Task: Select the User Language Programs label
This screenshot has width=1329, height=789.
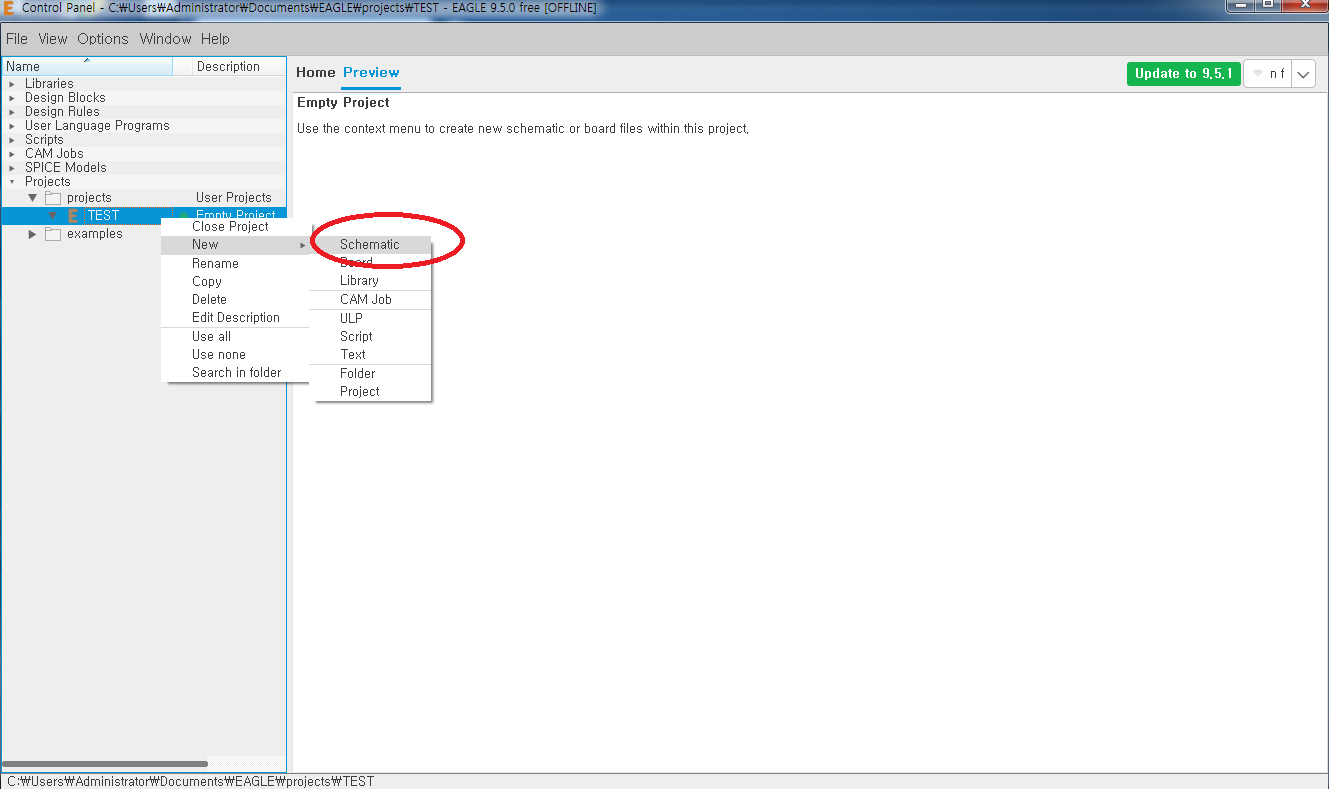Action: [x=97, y=126]
